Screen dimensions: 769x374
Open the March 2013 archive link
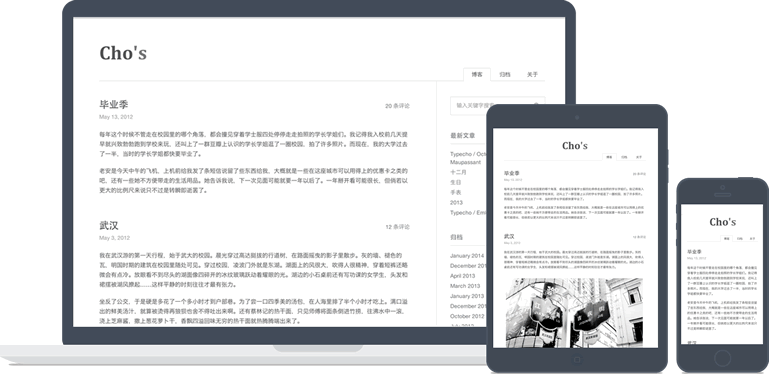[465, 286]
